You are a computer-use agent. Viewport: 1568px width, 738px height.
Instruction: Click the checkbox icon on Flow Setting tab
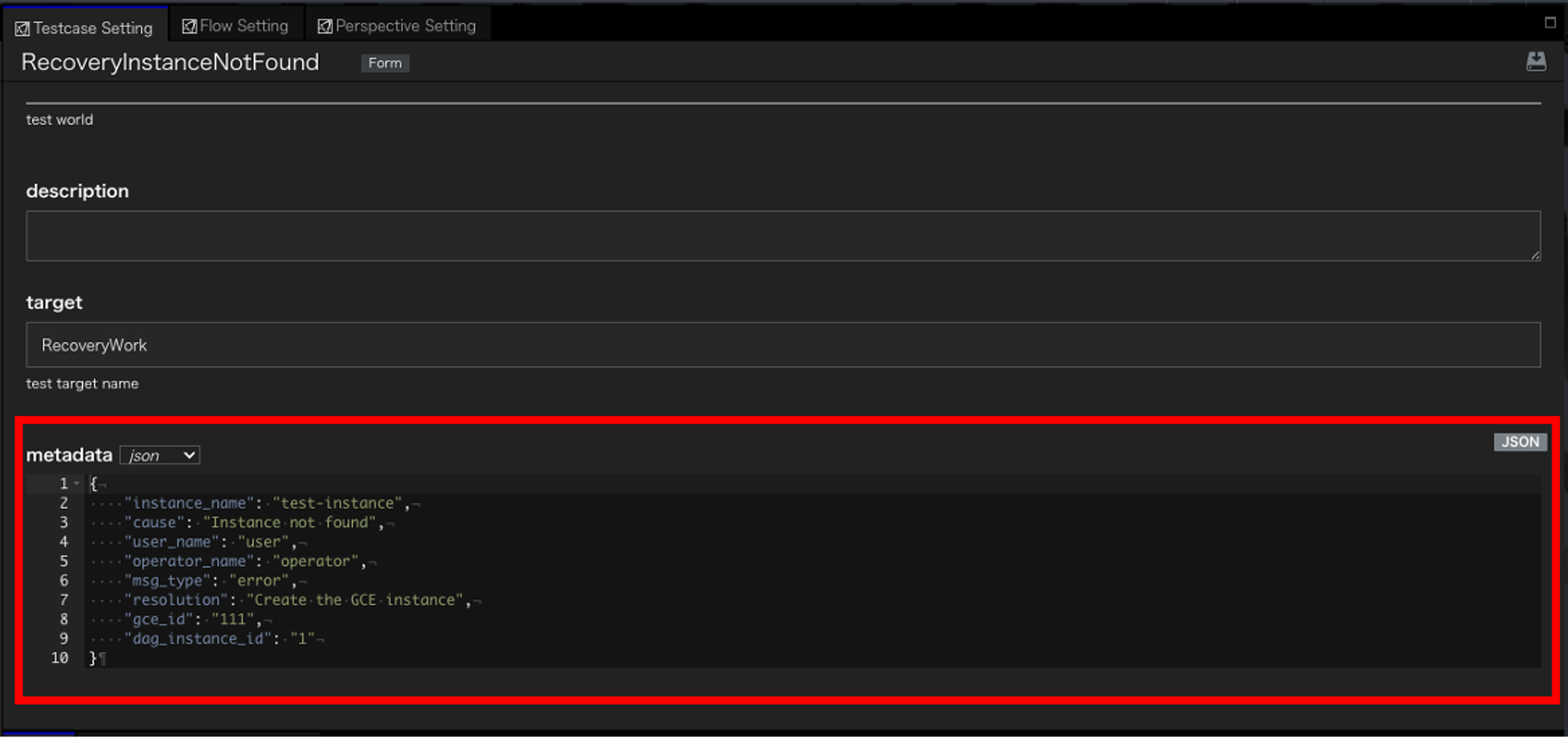point(189,27)
